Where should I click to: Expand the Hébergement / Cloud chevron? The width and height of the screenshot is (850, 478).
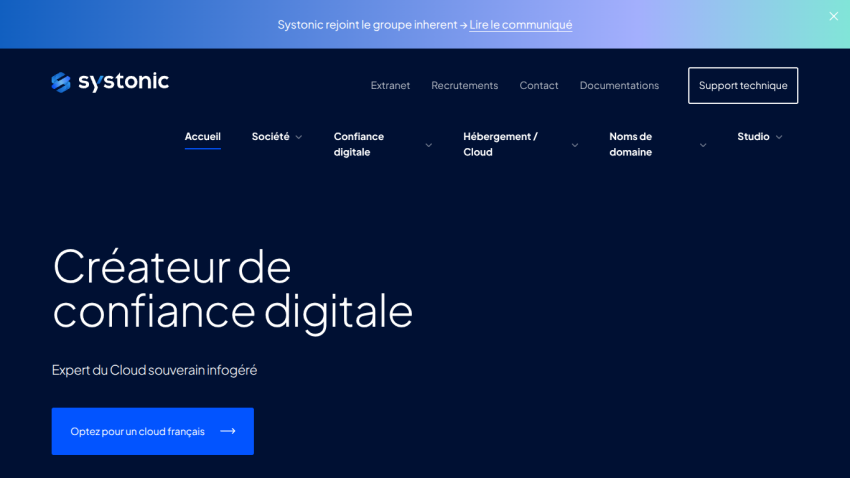575,145
